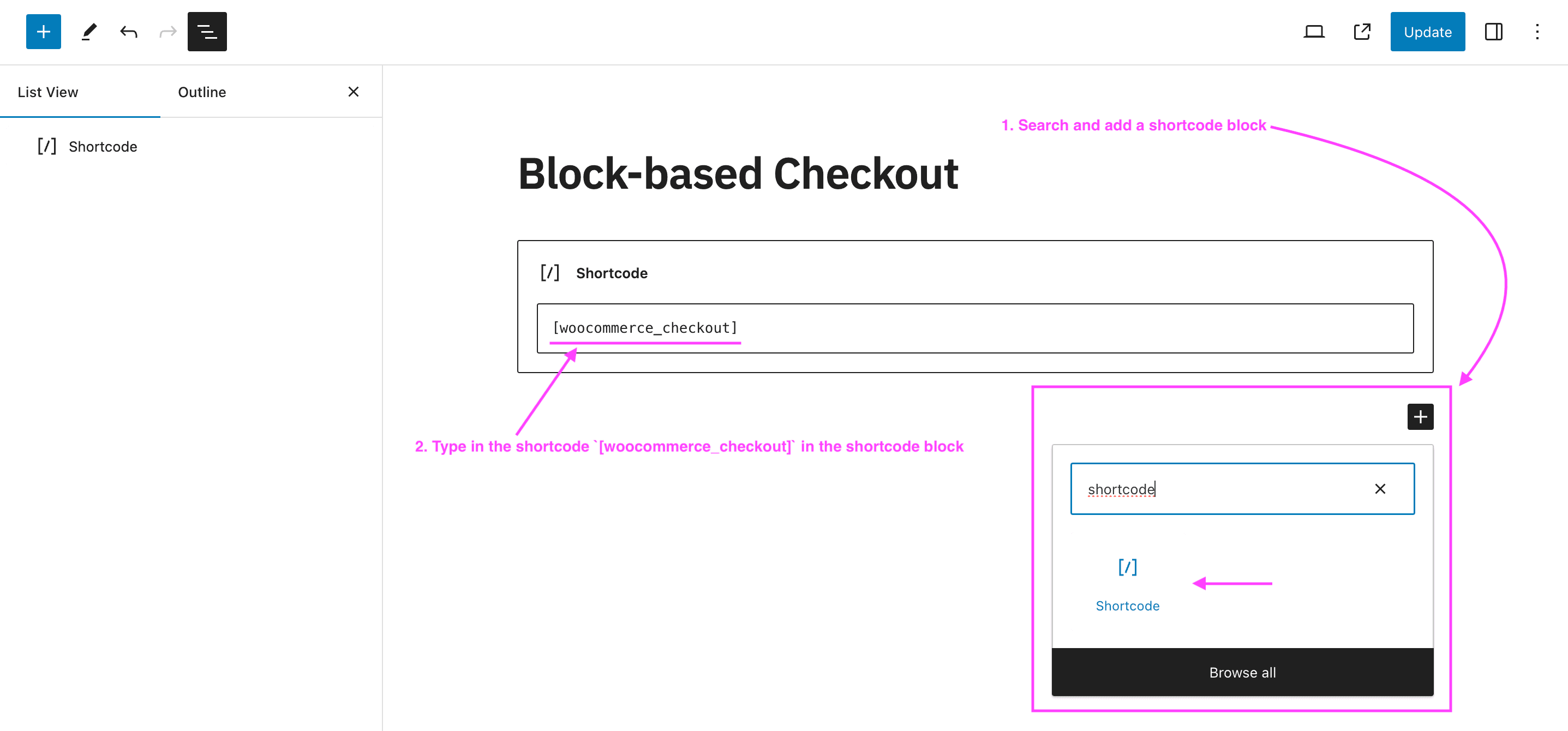Clear the shortcode search with the X icon
Viewport: 1568px width, 731px height.
coord(1380,489)
